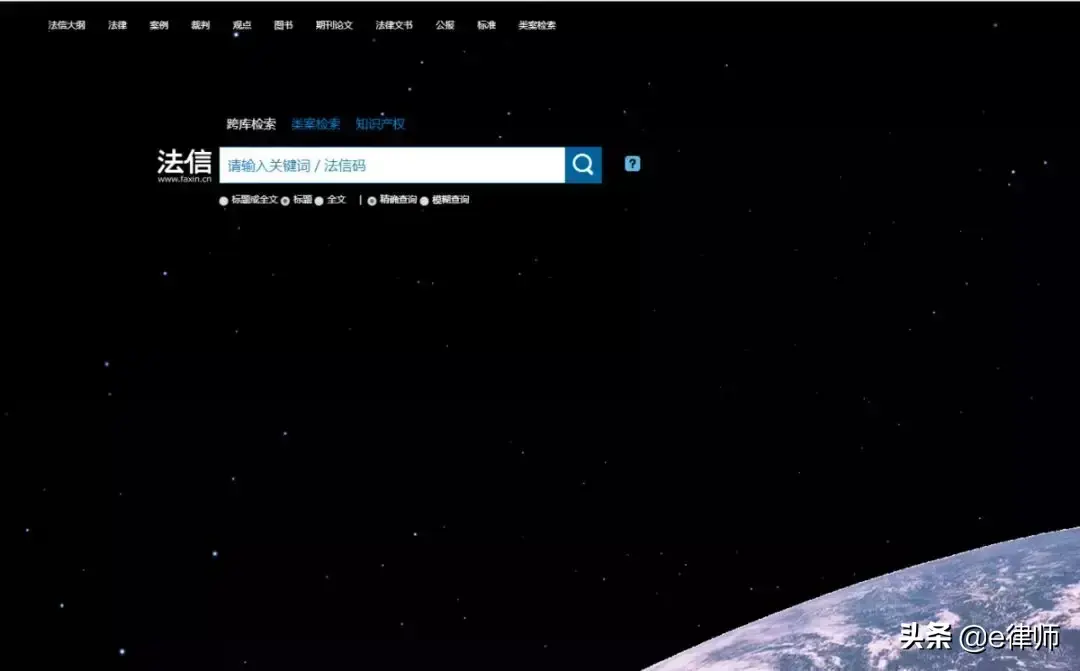Screen dimensions: 1080x671
Task: Open 法信大纲 in the top navigation
Action: coord(67,25)
